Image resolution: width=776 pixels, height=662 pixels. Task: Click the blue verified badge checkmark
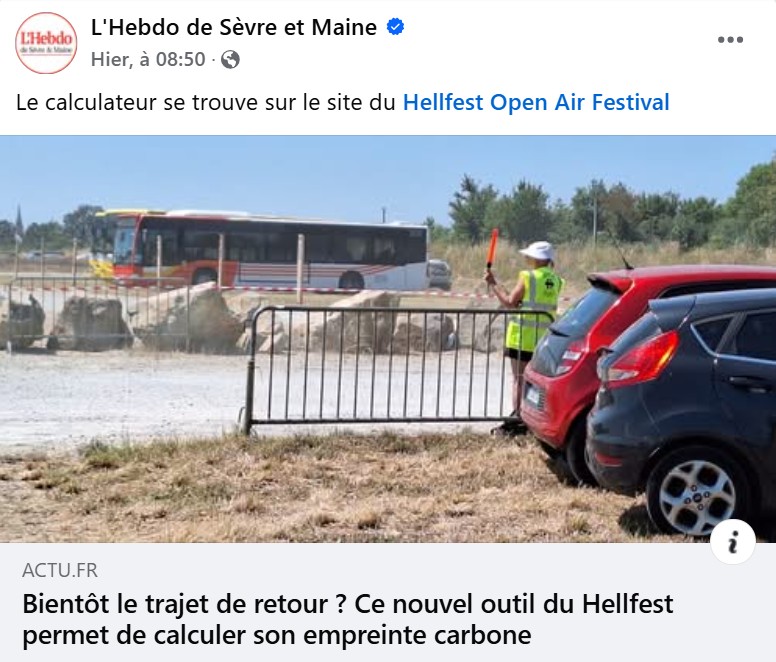[395, 27]
